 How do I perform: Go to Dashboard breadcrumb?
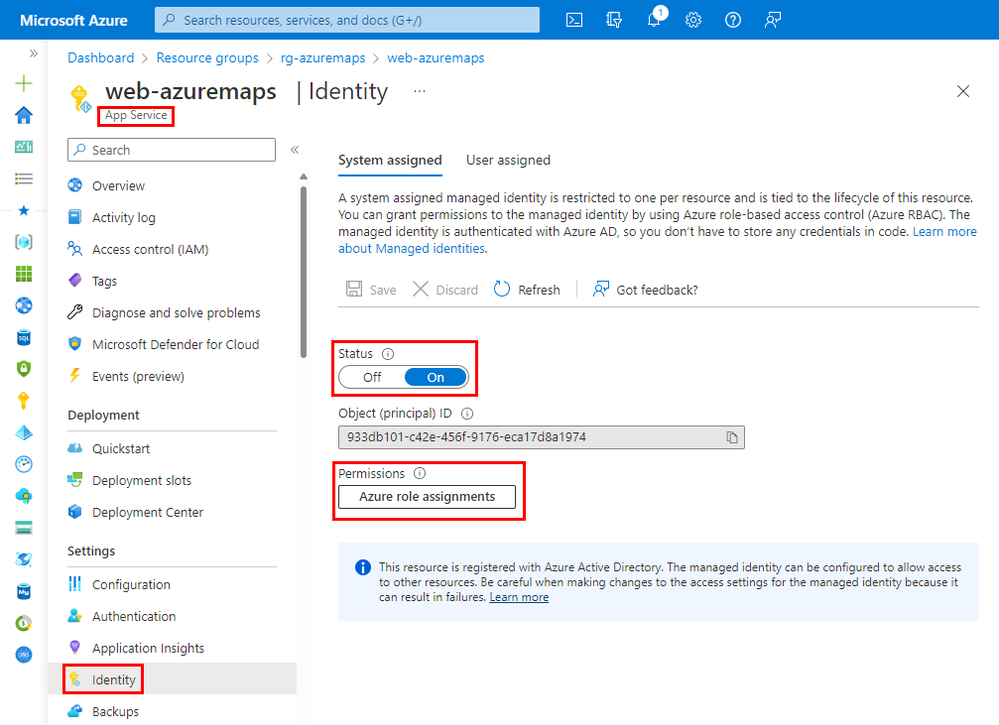tap(101, 58)
